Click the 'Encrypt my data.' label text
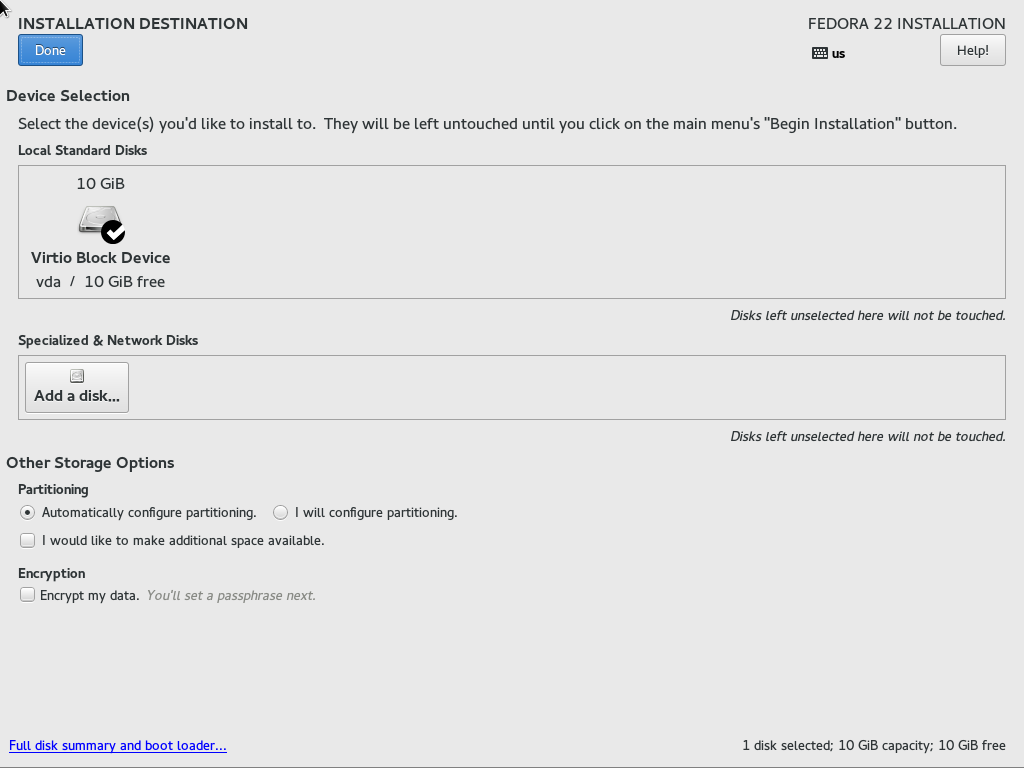The image size is (1024, 768). click(x=89, y=596)
